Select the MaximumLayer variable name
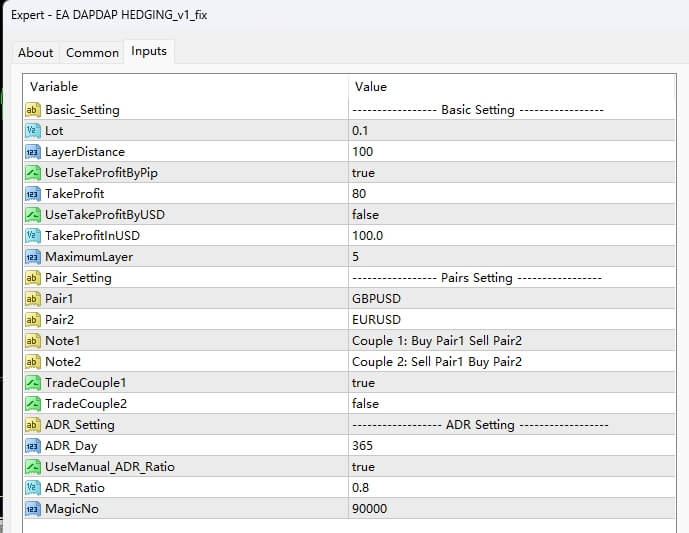The width and height of the screenshot is (689, 533). pos(89,257)
